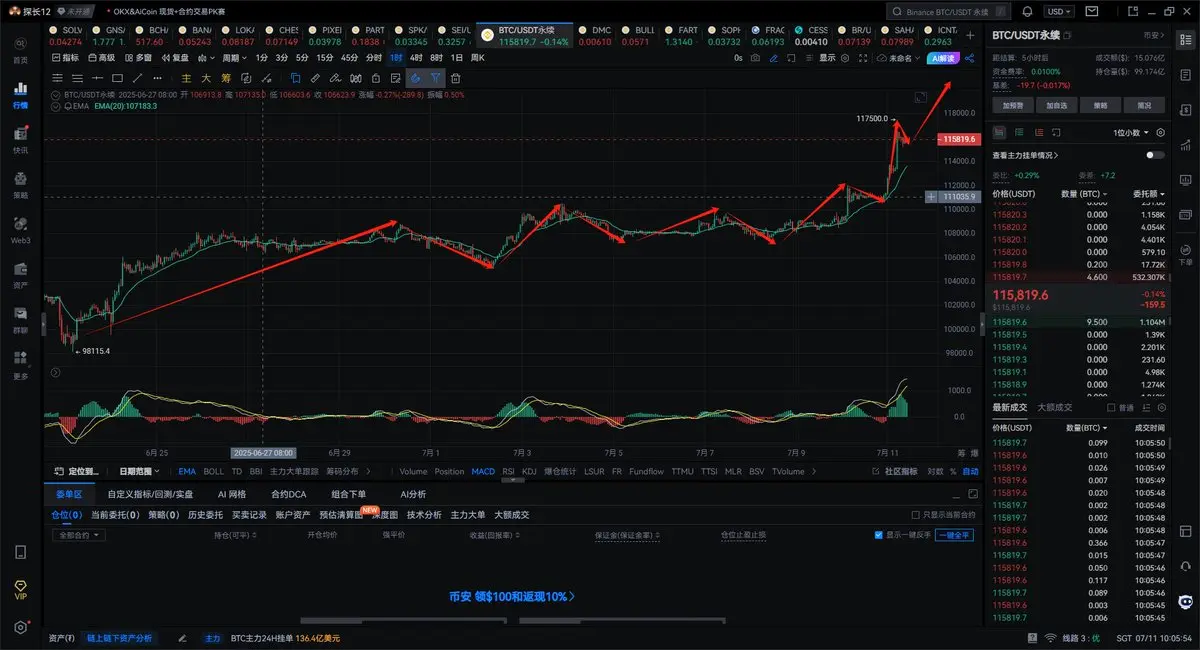
Task: Select the diagonal trend line drawing tool
Action: [x=138, y=77]
